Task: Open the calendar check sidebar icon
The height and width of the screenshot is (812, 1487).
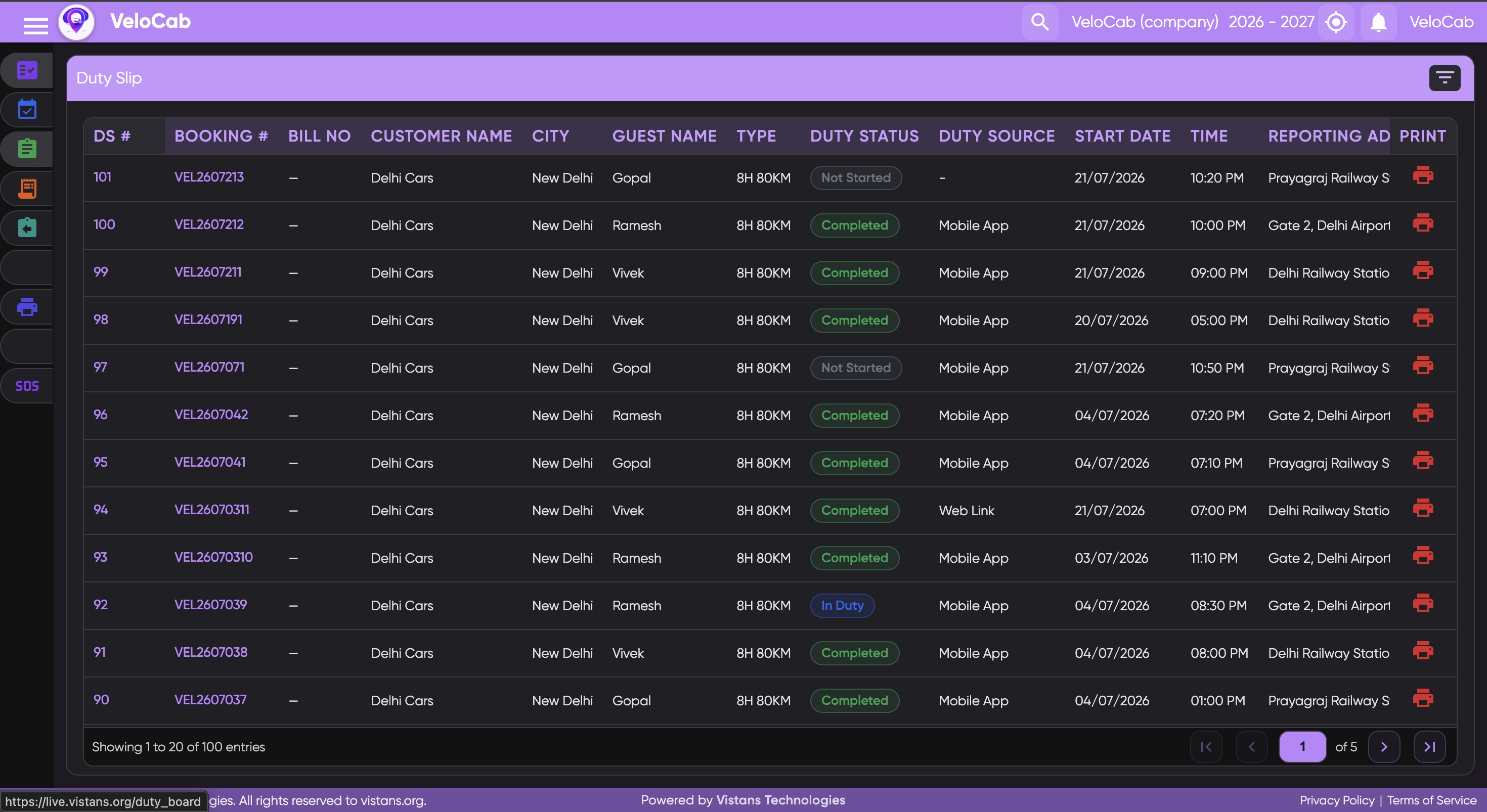Action: click(x=27, y=109)
